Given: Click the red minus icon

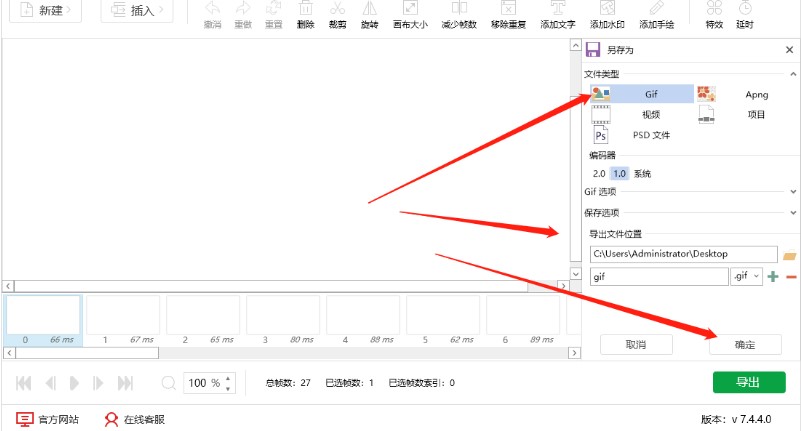Looking at the screenshot, I should click(x=791, y=277).
